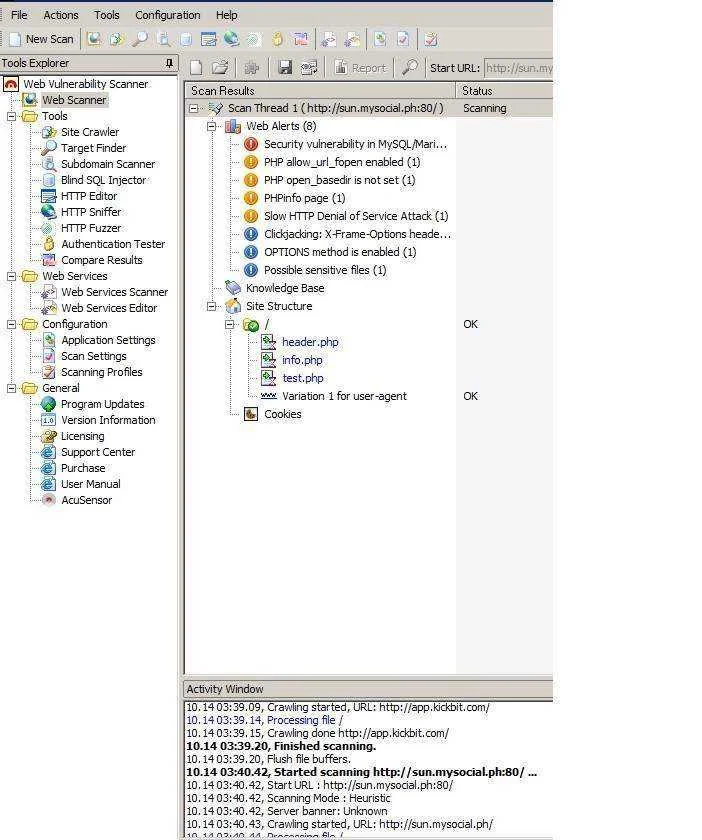Collapse the root / folder node
702x840 pixels.
click(229, 324)
